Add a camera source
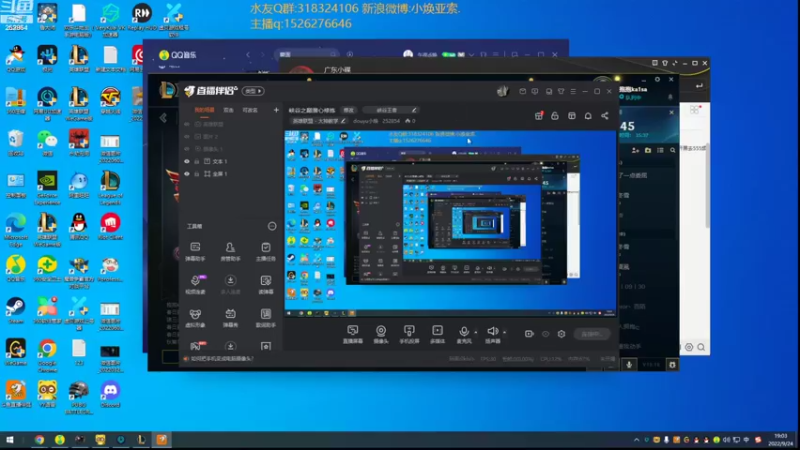 (381, 334)
